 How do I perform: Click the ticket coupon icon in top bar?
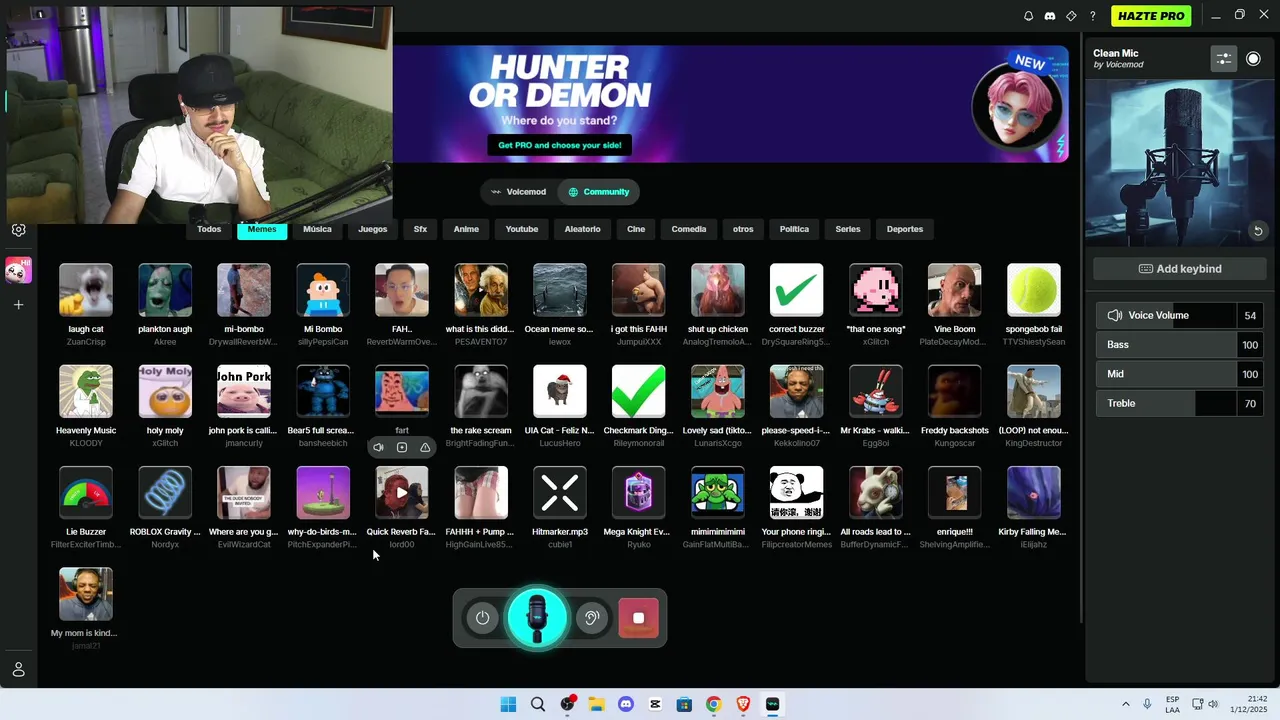tap(1071, 16)
